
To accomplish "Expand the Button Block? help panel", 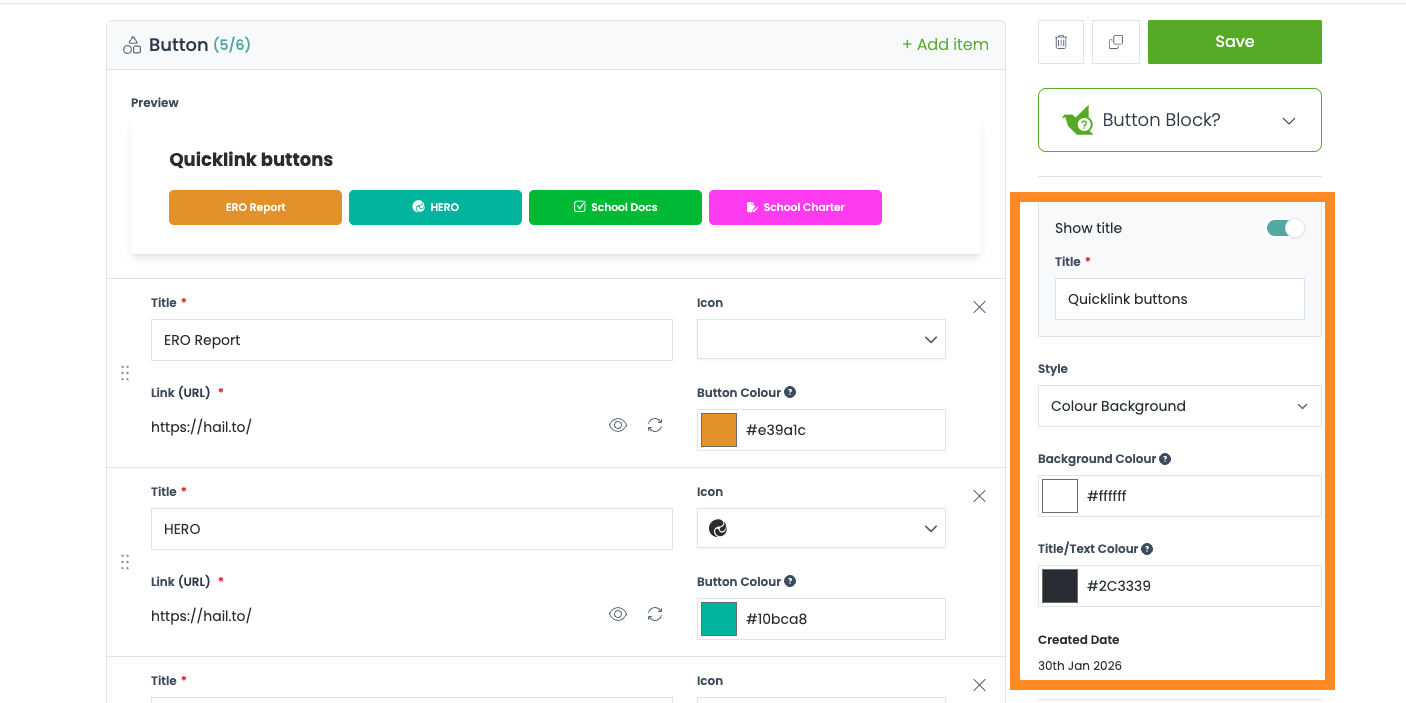I will (1180, 120).
